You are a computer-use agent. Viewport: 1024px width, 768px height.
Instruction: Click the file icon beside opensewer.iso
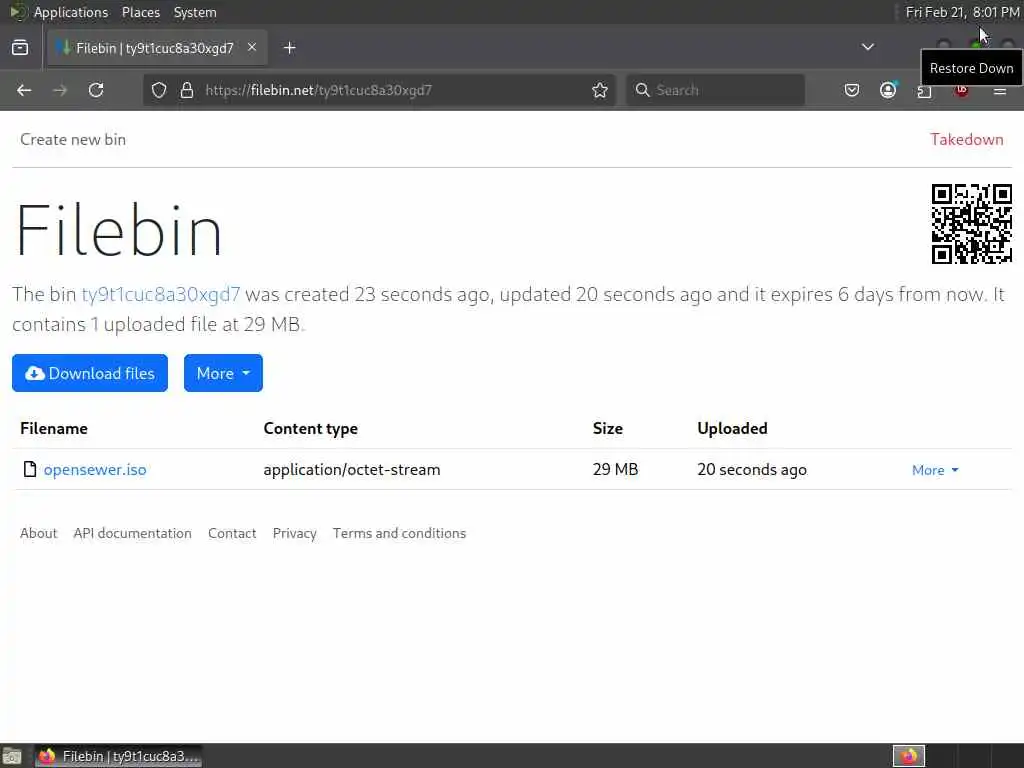29,469
